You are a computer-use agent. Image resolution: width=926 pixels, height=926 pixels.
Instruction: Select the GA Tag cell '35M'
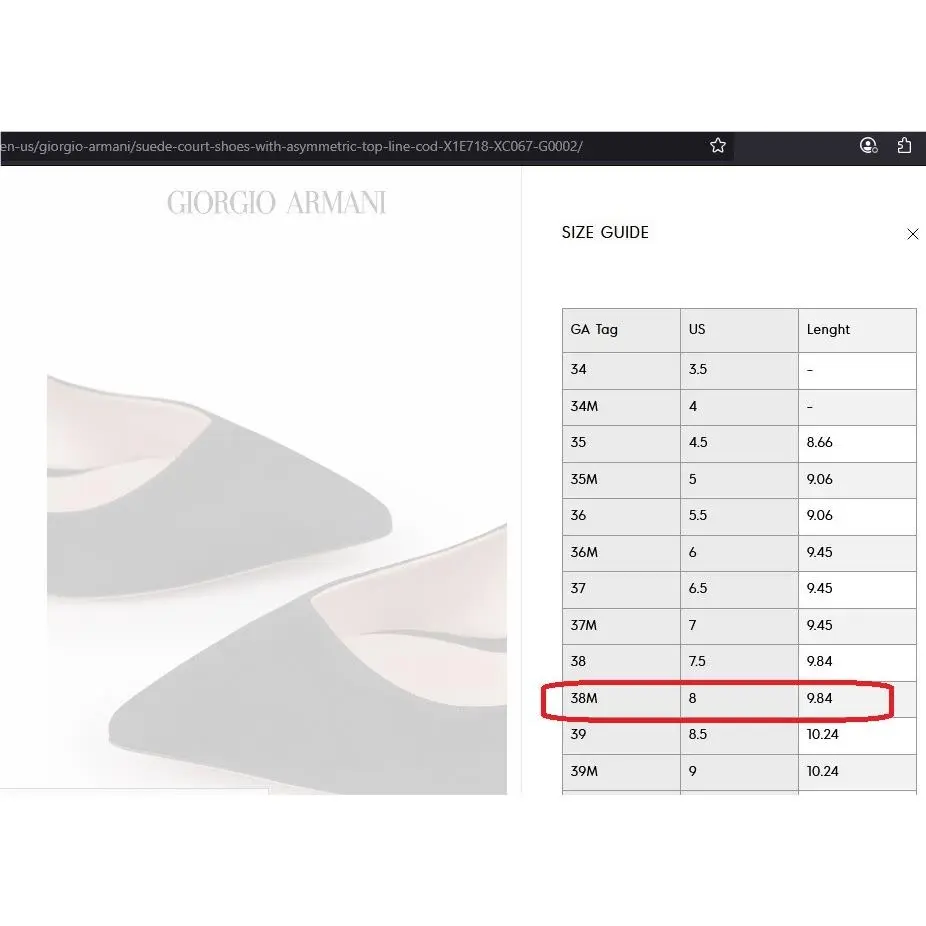point(621,480)
